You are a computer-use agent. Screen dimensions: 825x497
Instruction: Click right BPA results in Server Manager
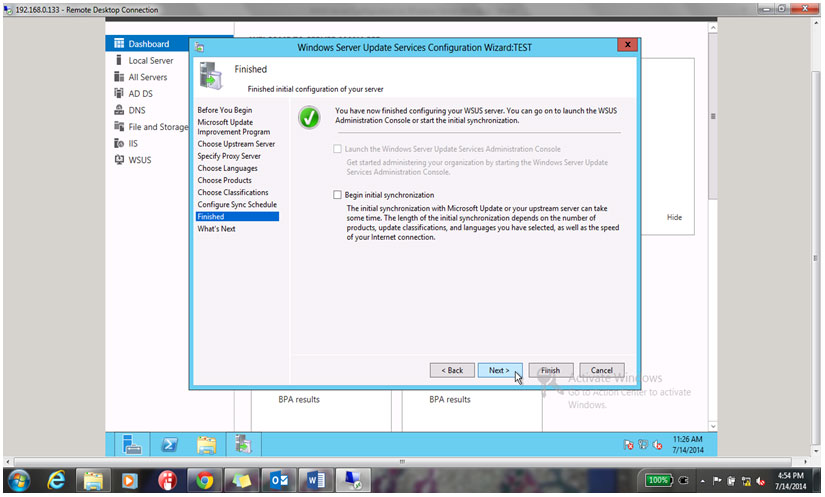point(450,400)
